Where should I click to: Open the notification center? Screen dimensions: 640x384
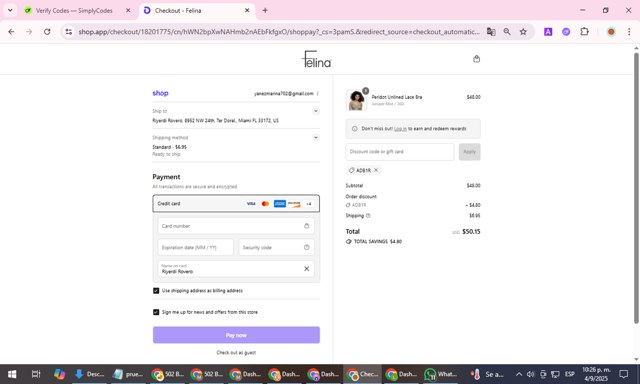(623, 374)
